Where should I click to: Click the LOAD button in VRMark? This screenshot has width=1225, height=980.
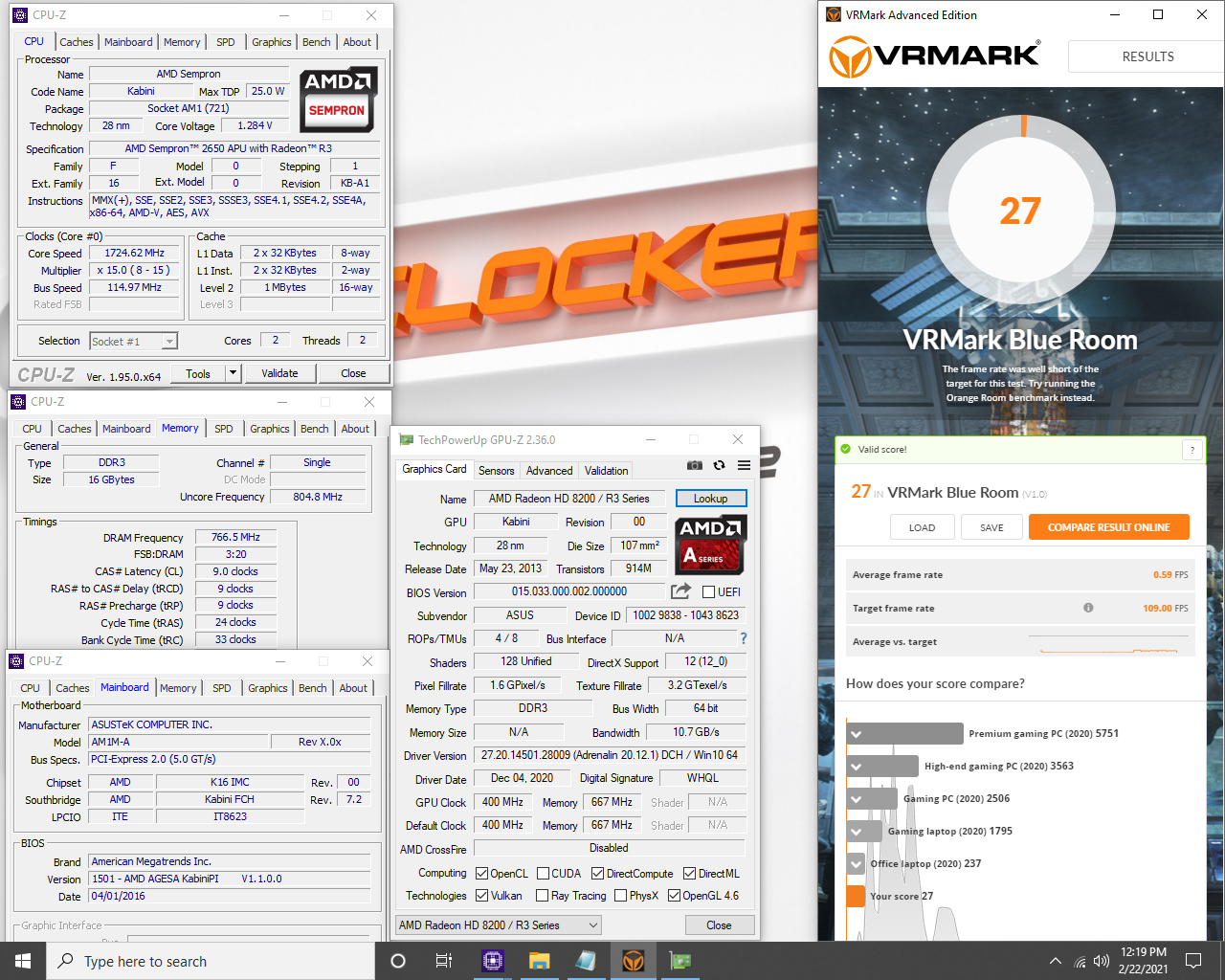[922, 527]
